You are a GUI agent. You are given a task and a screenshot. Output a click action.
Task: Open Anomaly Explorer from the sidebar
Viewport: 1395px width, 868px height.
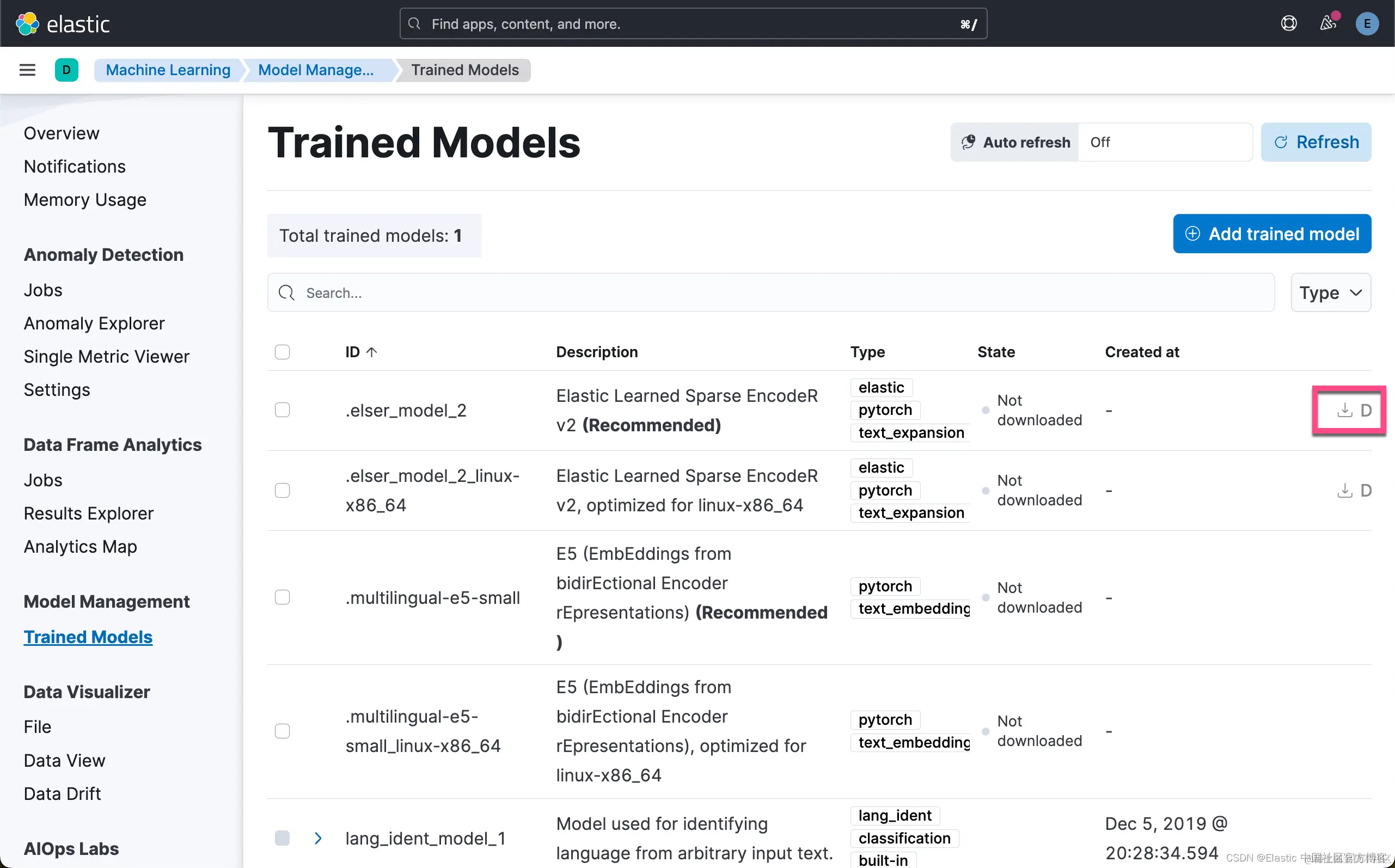(94, 323)
